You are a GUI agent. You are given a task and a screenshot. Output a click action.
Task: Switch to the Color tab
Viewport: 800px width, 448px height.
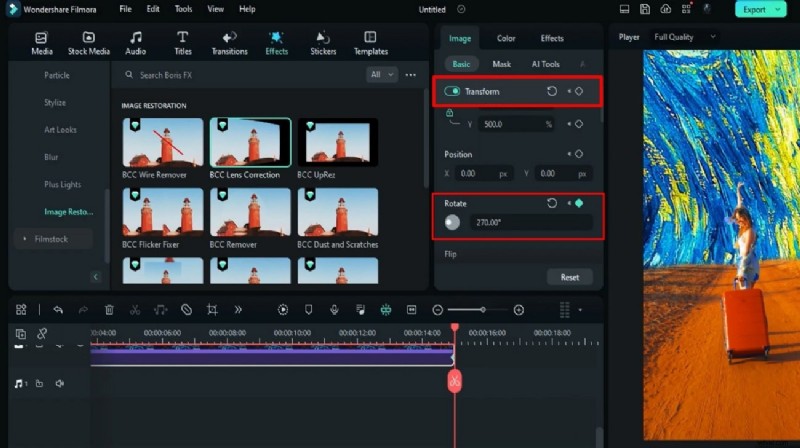pos(506,39)
